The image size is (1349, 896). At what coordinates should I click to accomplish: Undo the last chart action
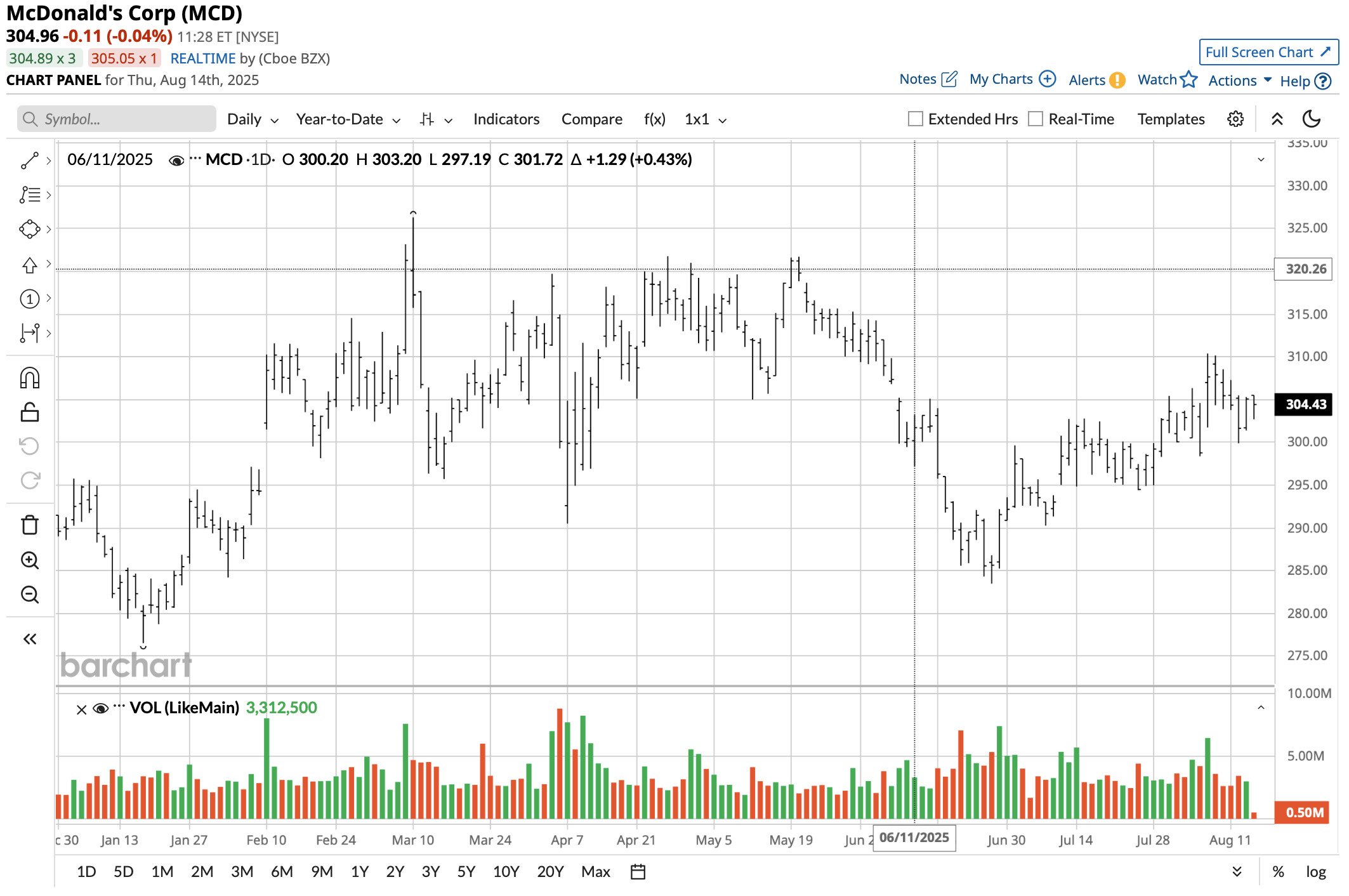[x=29, y=446]
